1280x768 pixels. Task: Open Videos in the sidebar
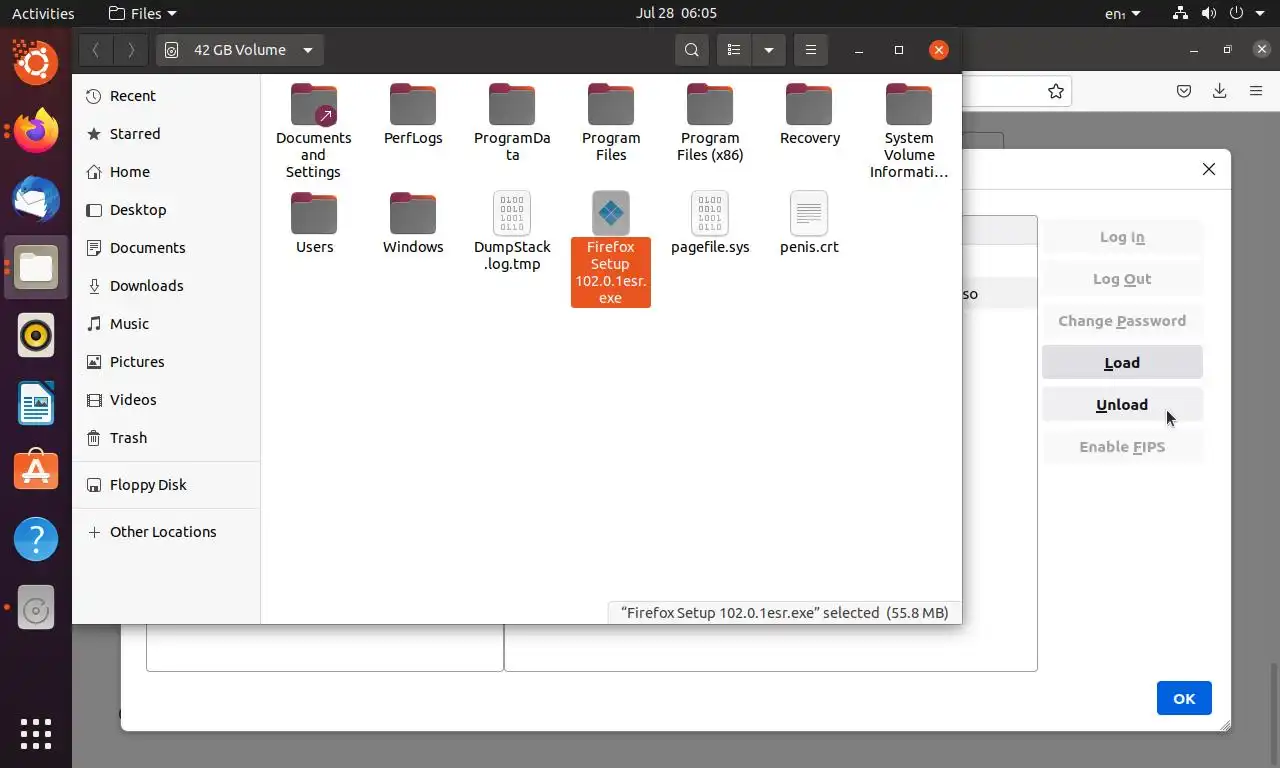(166, 400)
